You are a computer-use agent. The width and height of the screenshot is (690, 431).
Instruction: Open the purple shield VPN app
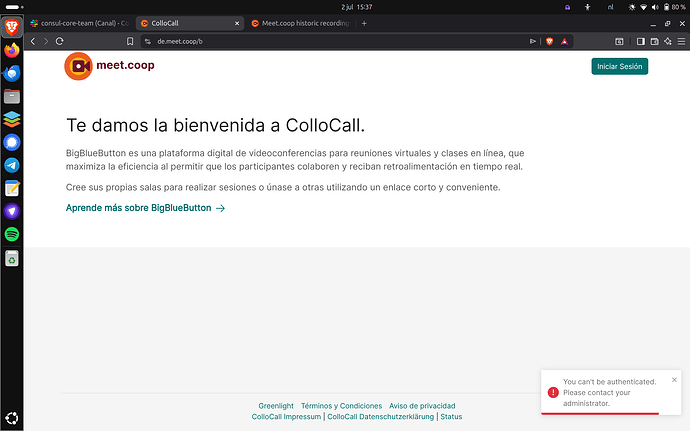[x=12, y=211]
